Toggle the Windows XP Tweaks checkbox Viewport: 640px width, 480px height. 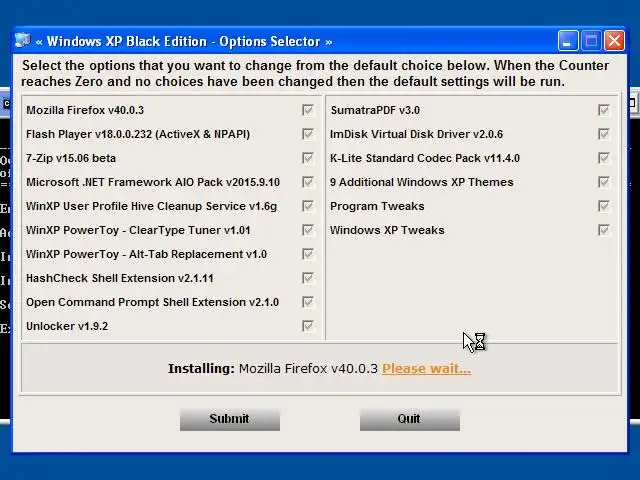(604, 230)
